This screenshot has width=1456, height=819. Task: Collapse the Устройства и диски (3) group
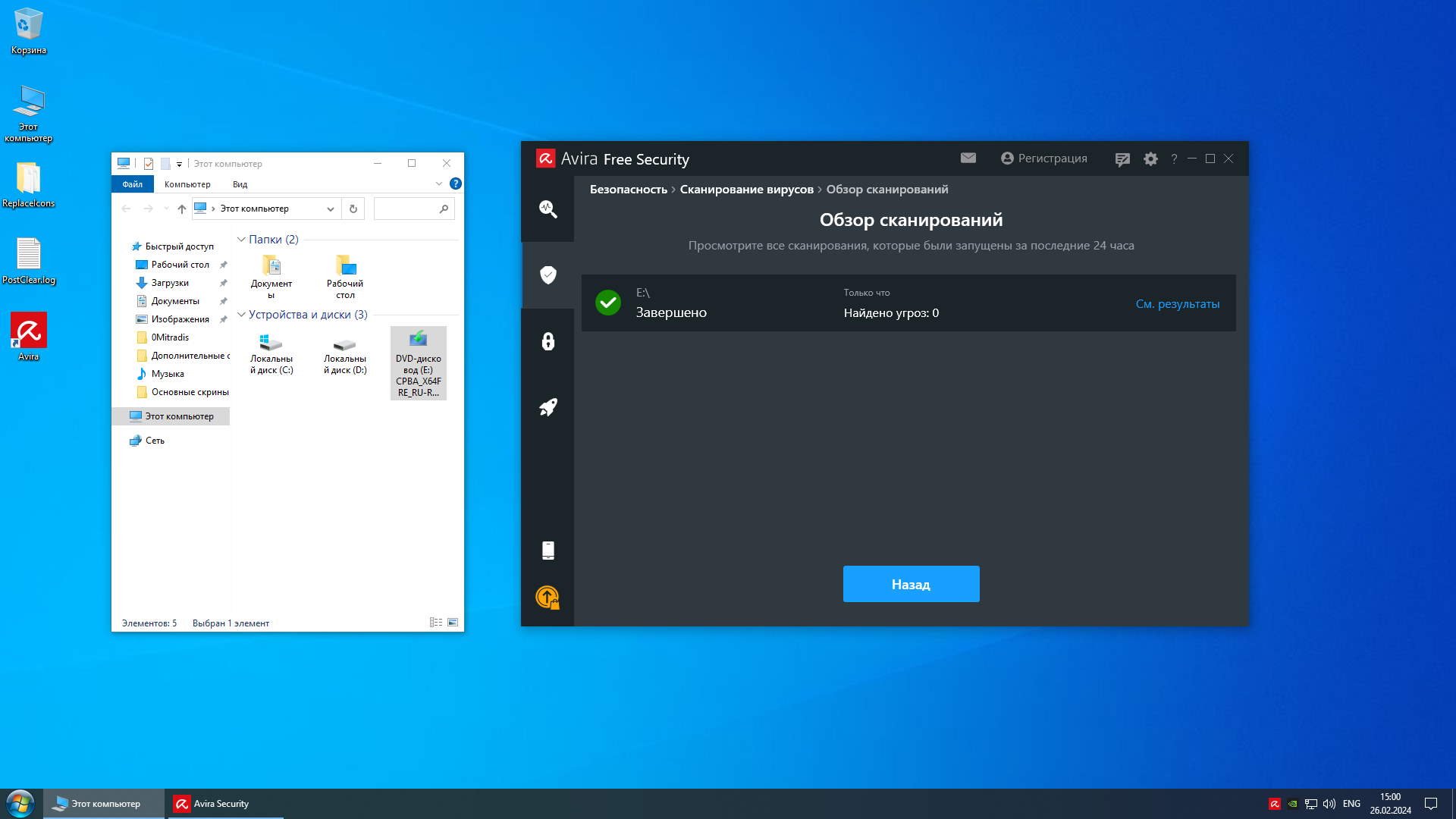click(241, 315)
